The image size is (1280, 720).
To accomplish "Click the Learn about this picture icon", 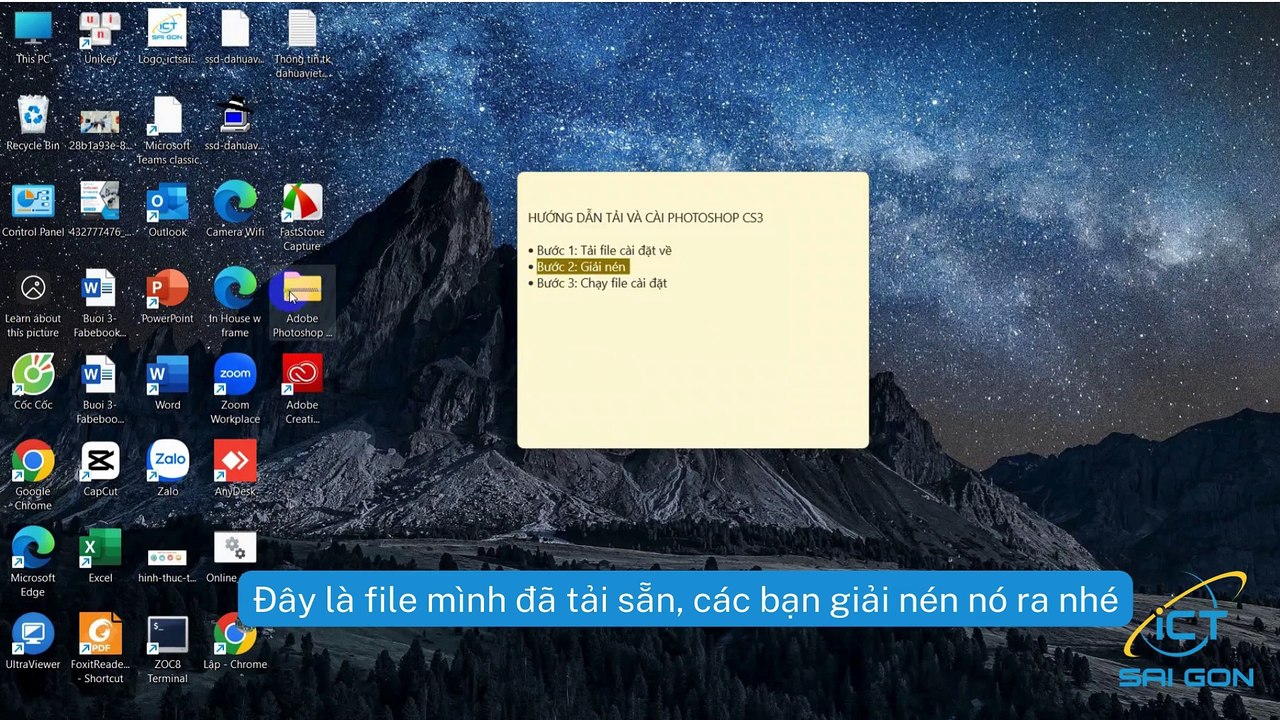I will pyautogui.click(x=33, y=304).
